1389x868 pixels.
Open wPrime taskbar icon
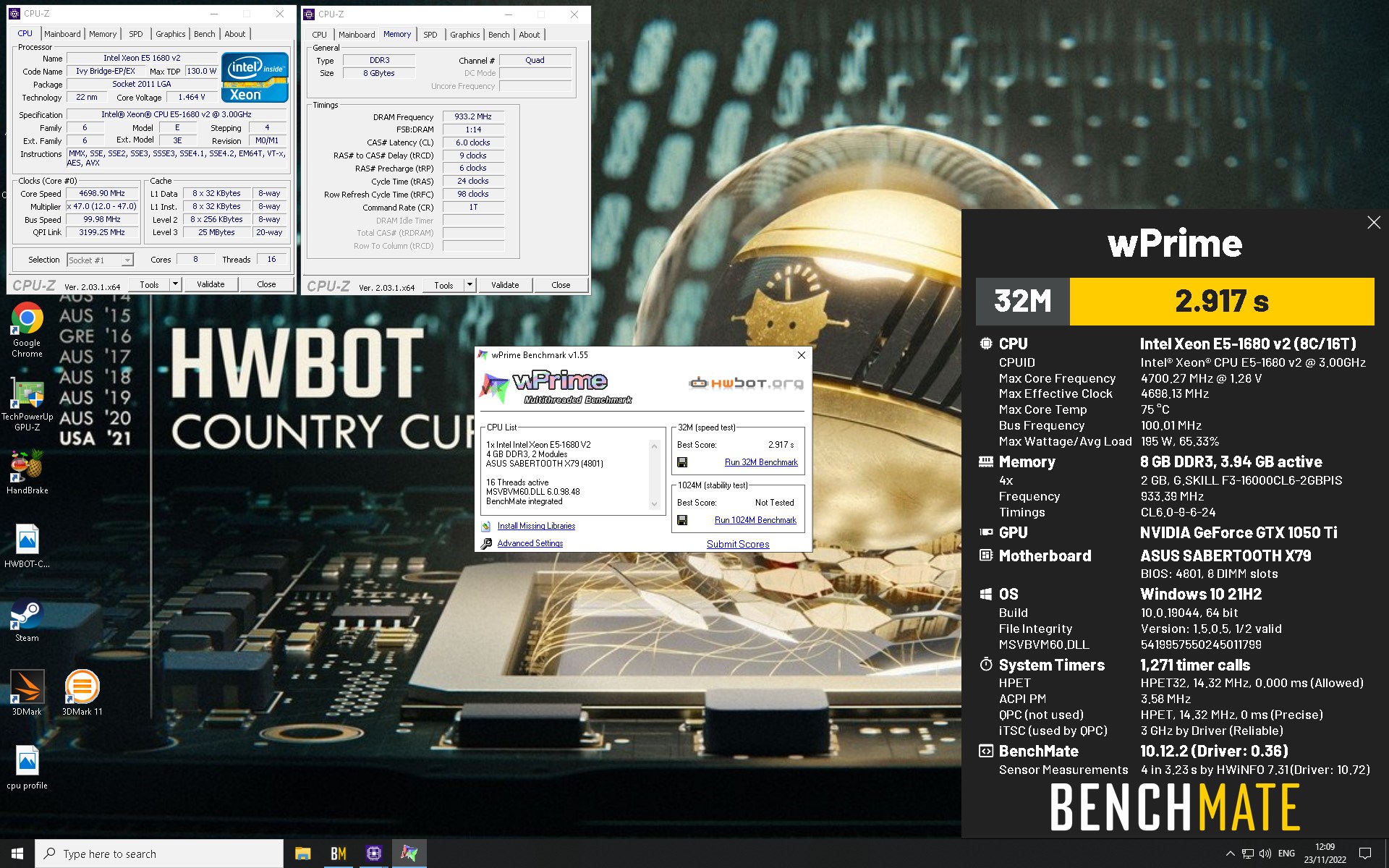click(409, 854)
